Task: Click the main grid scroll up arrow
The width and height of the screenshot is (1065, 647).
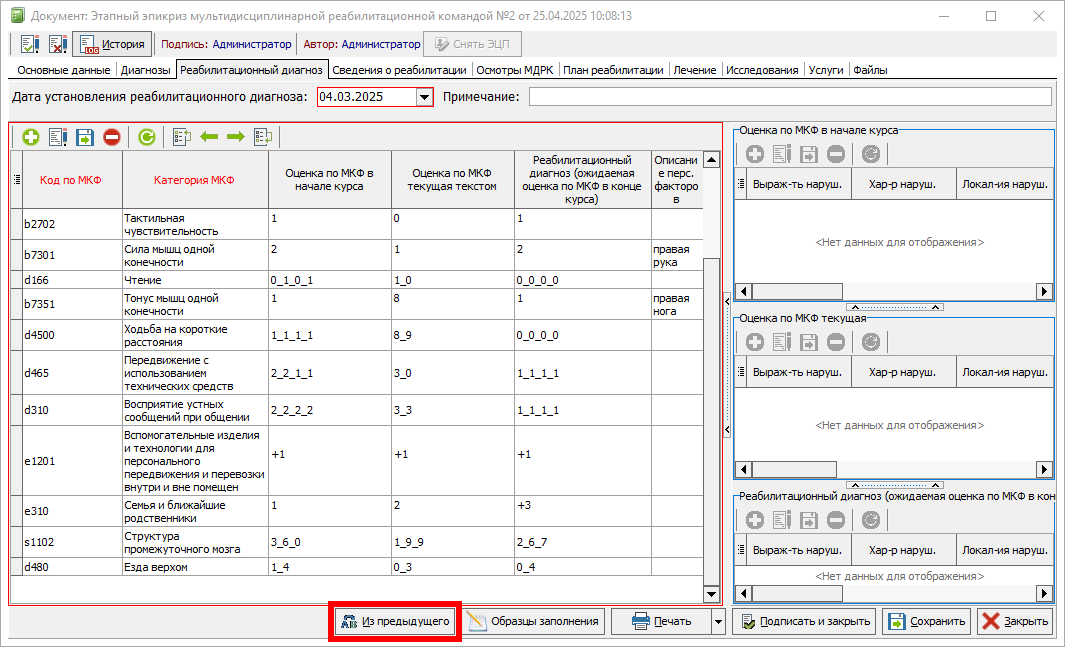Action: pyautogui.click(x=711, y=160)
